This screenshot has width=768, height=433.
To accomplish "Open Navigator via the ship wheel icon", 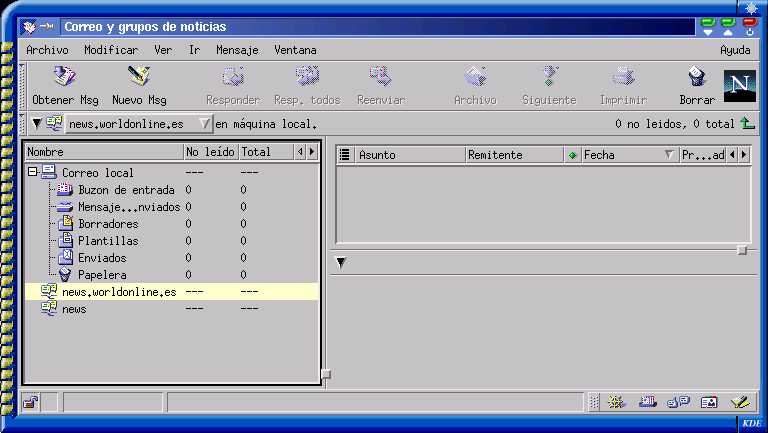I will coord(616,403).
